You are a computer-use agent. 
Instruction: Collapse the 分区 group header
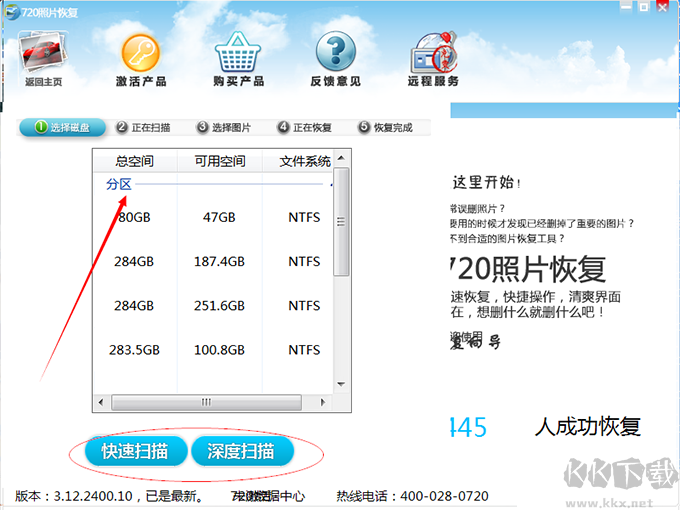click(x=119, y=184)
